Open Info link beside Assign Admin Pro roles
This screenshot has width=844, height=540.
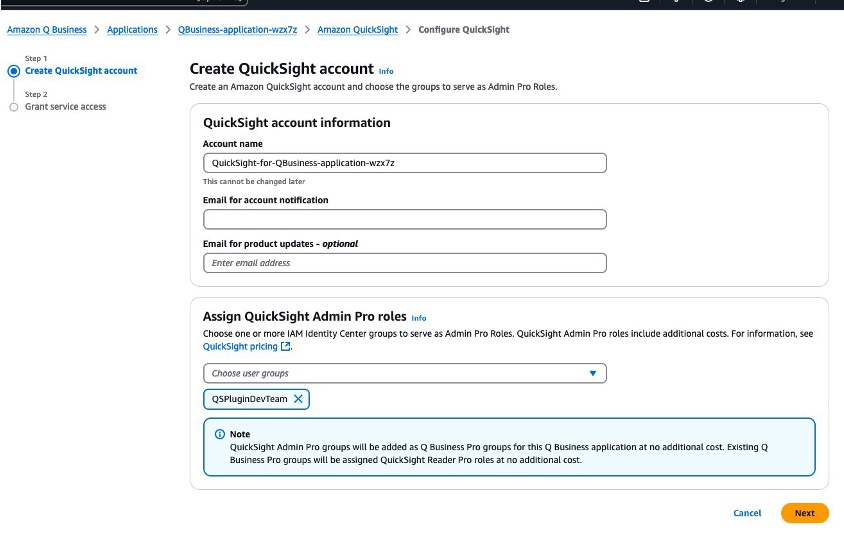(419, 318)
